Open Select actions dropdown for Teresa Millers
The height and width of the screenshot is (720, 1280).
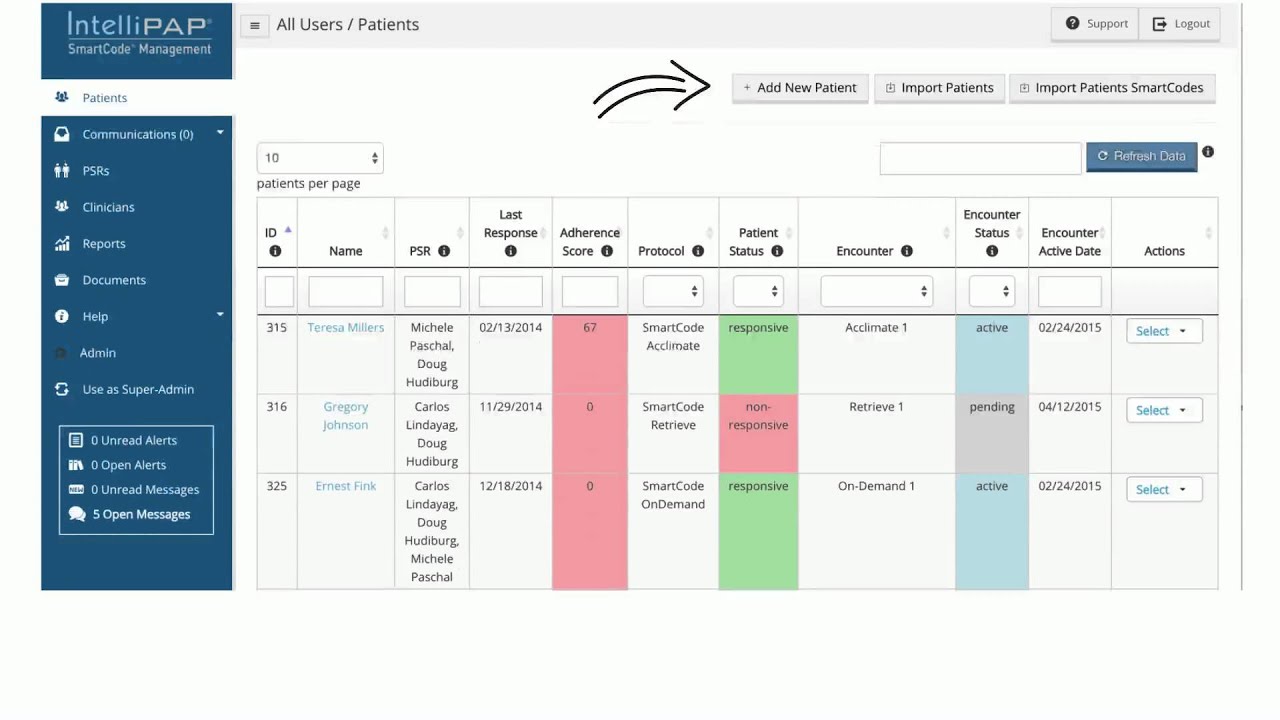point(1164,331)
